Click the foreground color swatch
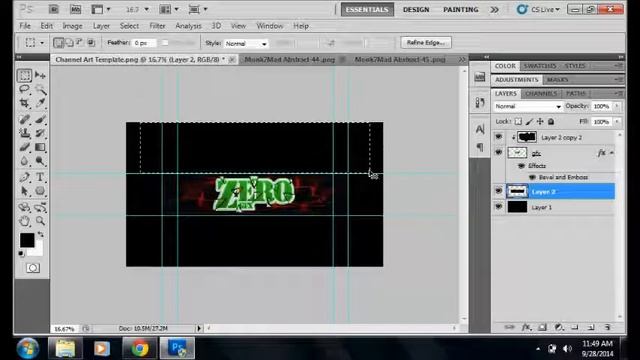The width and height of the screenshot is (640, 360). (x=27, y=240)
